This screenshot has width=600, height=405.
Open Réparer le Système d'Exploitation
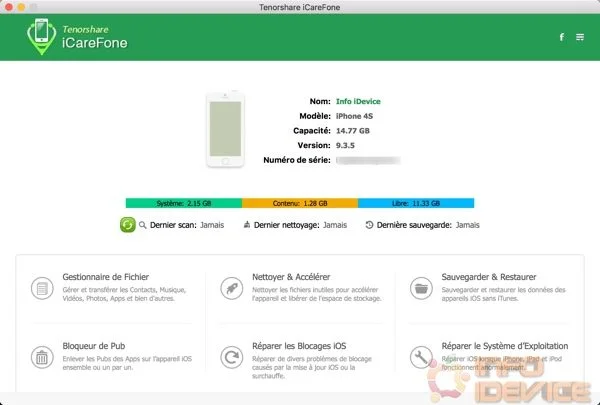[505, 346]
